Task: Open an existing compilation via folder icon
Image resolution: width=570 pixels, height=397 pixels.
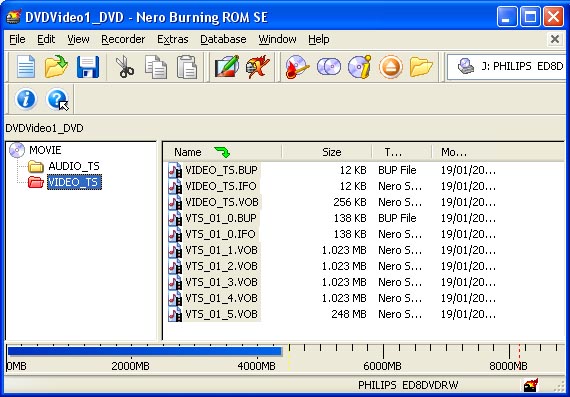Action: [x=56, y=67]
